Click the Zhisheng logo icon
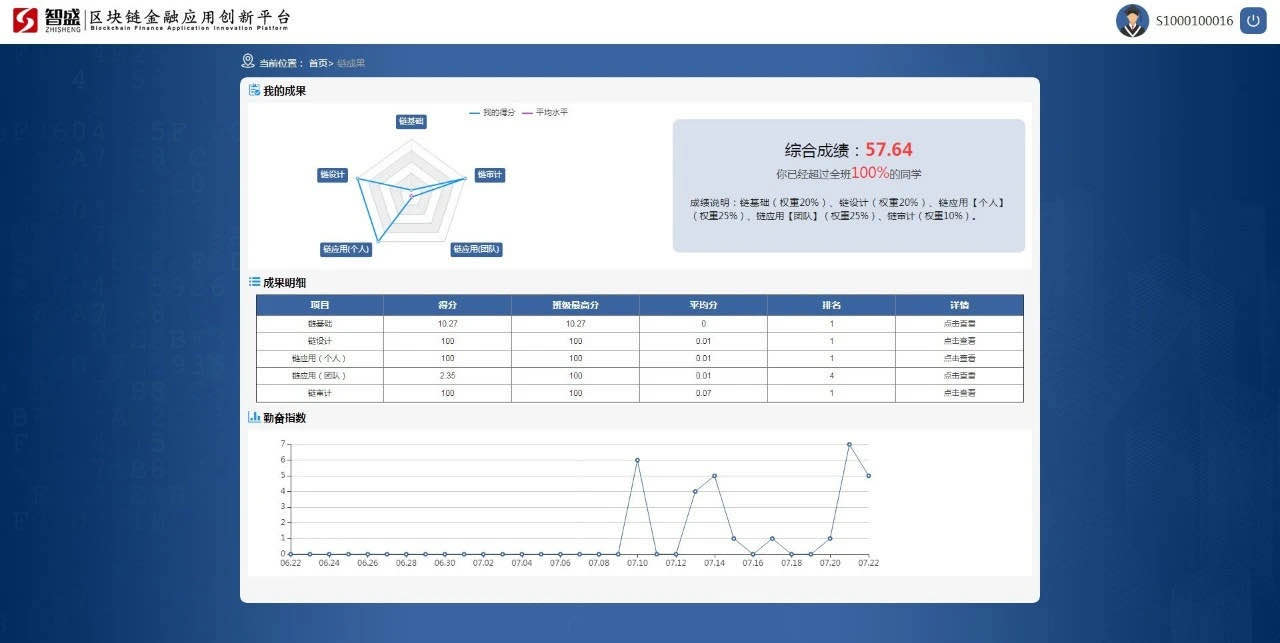1280x643 pixels. 25,20
